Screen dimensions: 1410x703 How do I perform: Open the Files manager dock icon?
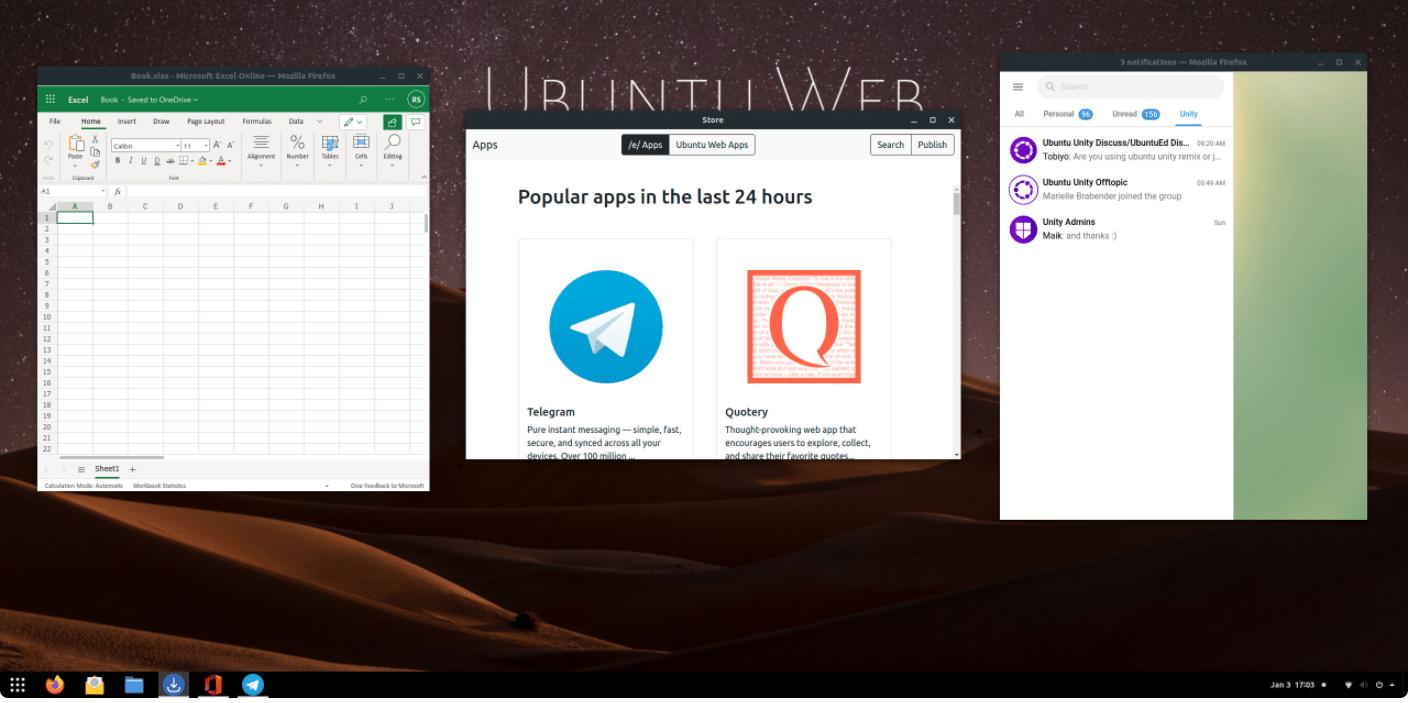coord(134,685)
